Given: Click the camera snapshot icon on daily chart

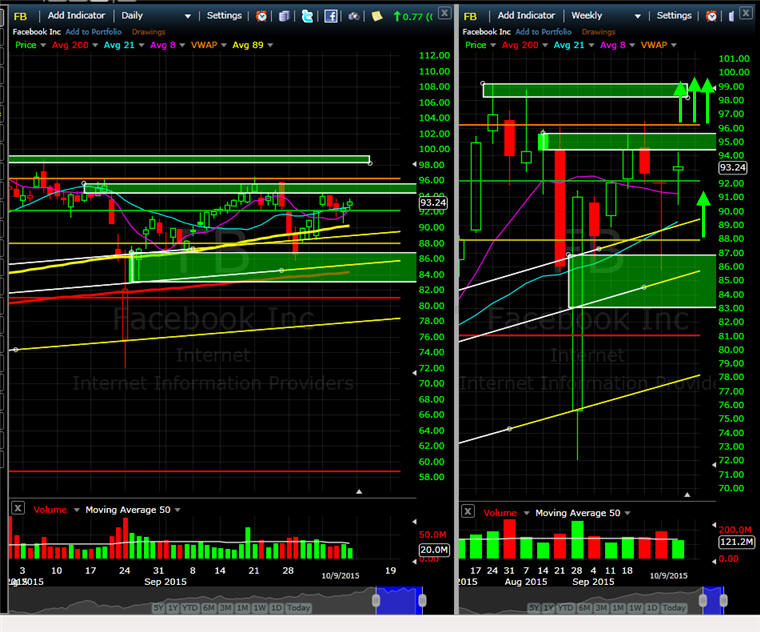Looking at the screenshot, I should (353, 16).
